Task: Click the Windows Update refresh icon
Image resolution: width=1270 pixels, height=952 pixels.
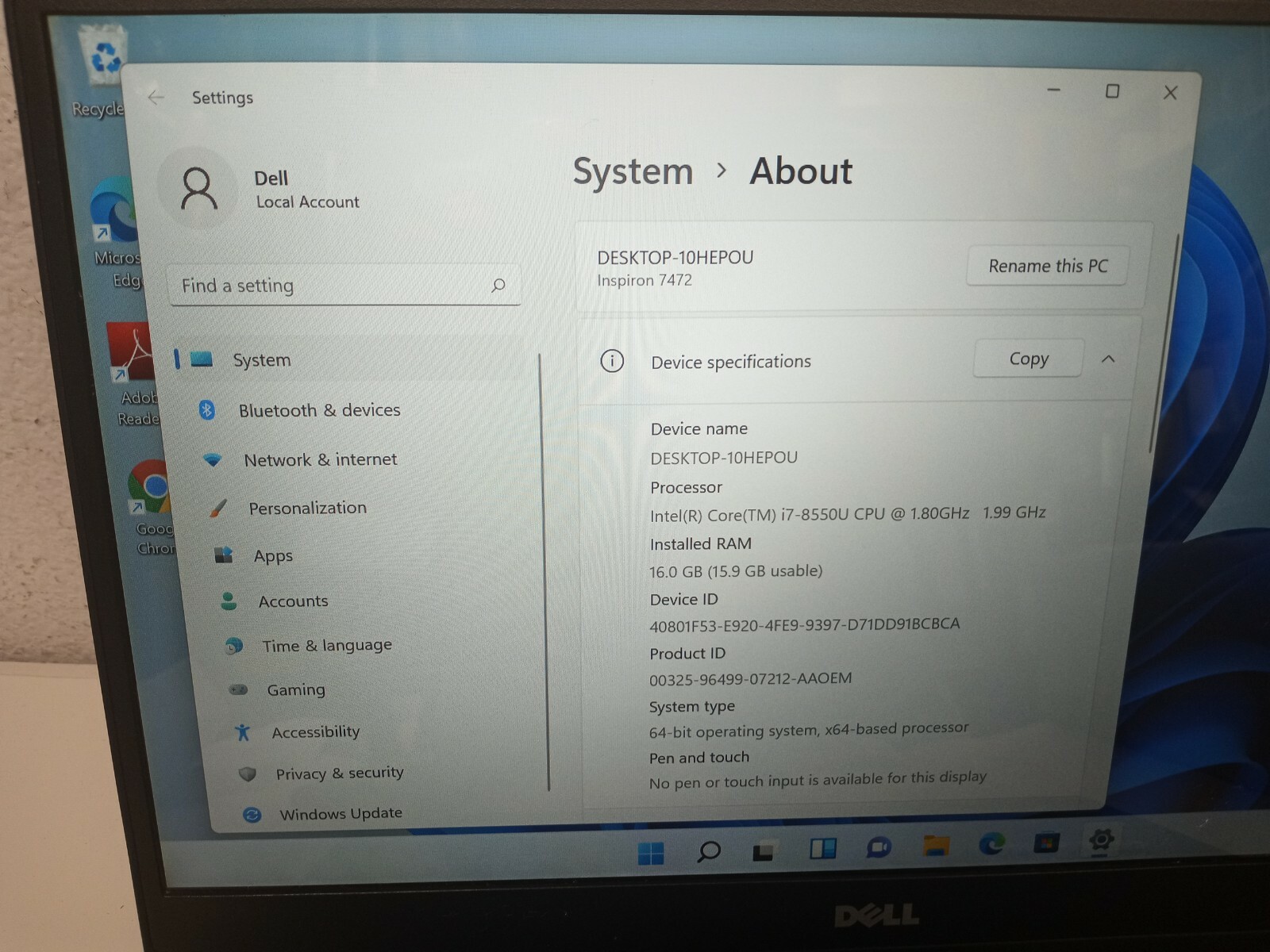Action: click(252, 815)
